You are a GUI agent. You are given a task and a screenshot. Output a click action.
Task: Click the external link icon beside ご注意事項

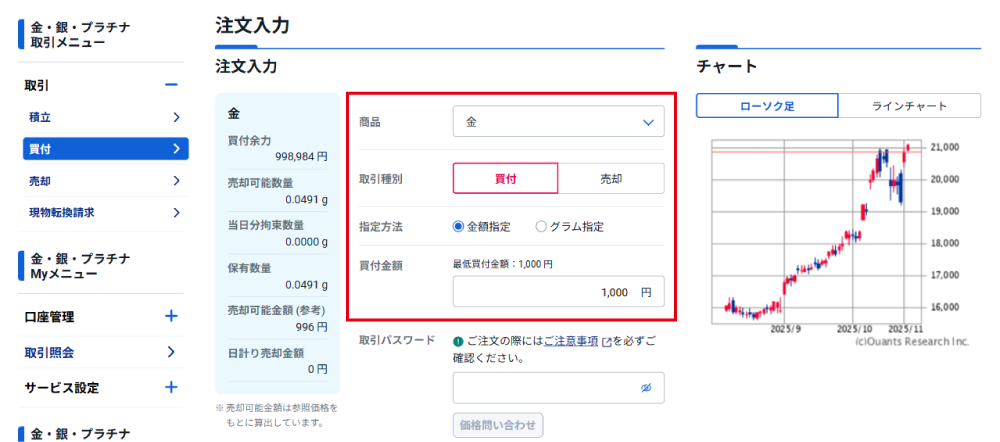[606, 341]
